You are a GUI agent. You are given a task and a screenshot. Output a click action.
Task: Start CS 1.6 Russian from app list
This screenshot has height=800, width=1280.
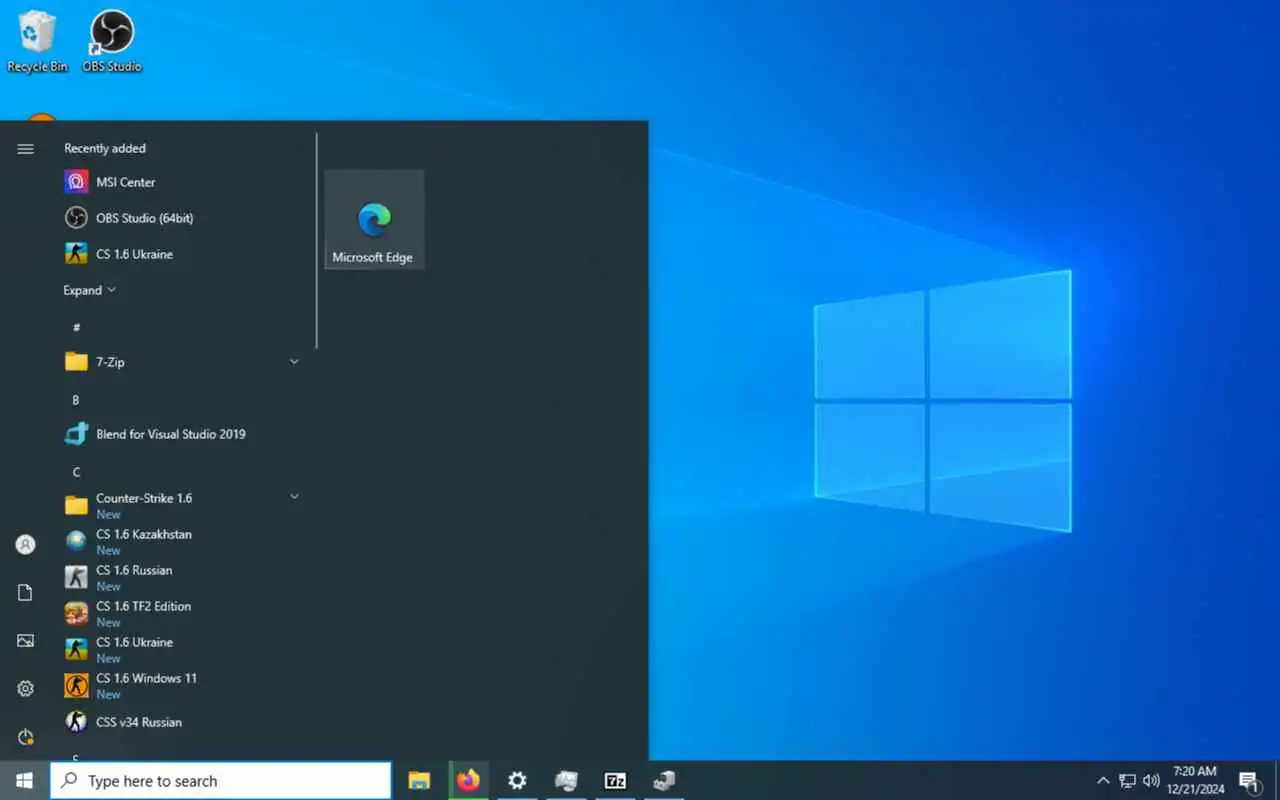click(x=180, y=577)
